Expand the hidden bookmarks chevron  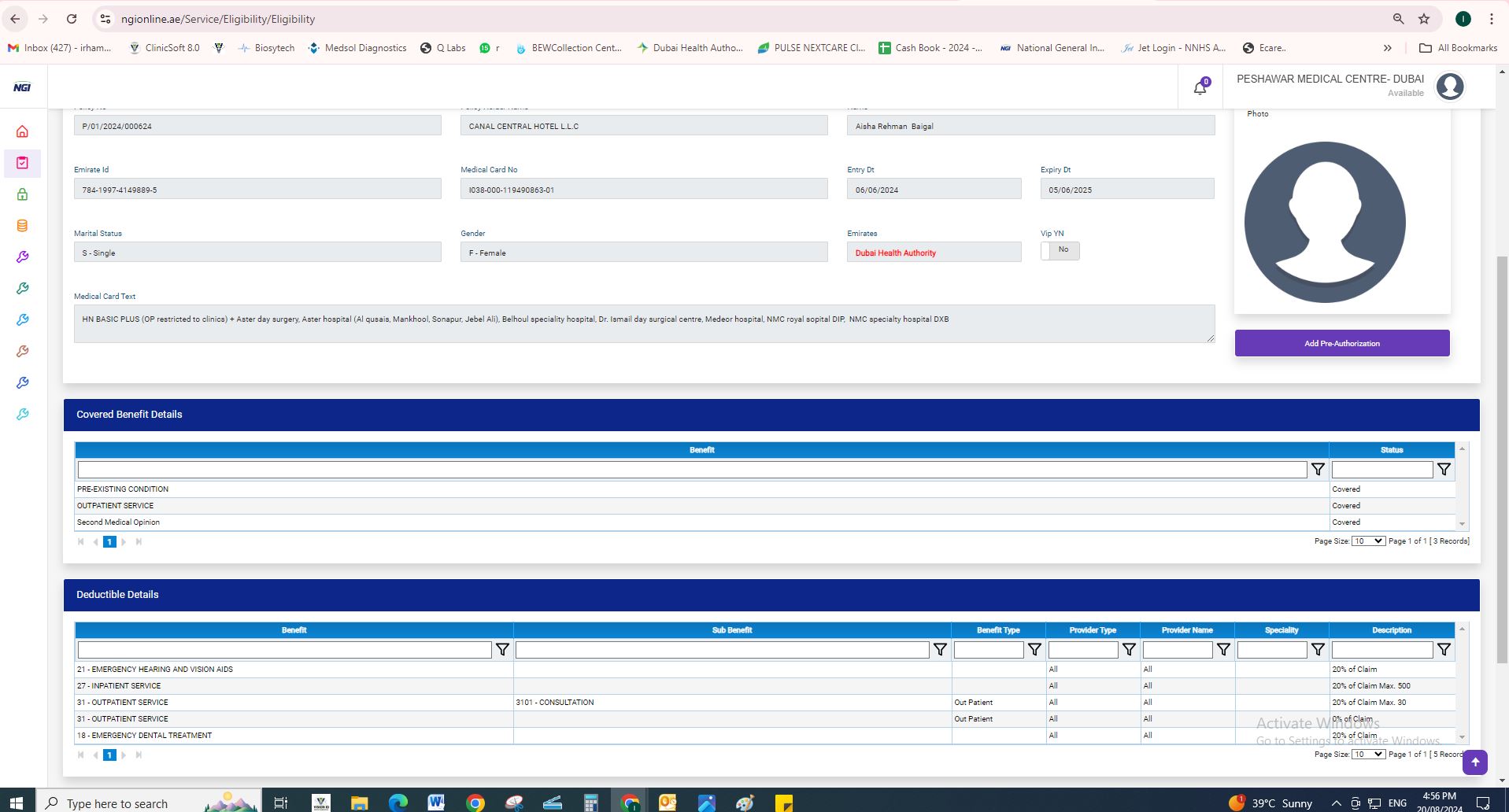click(x=1388, y=48)
